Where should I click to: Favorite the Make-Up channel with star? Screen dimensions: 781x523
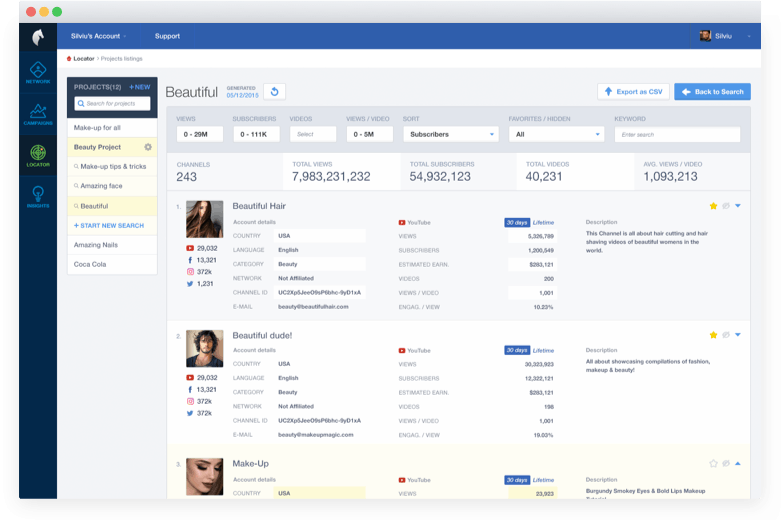713,463
